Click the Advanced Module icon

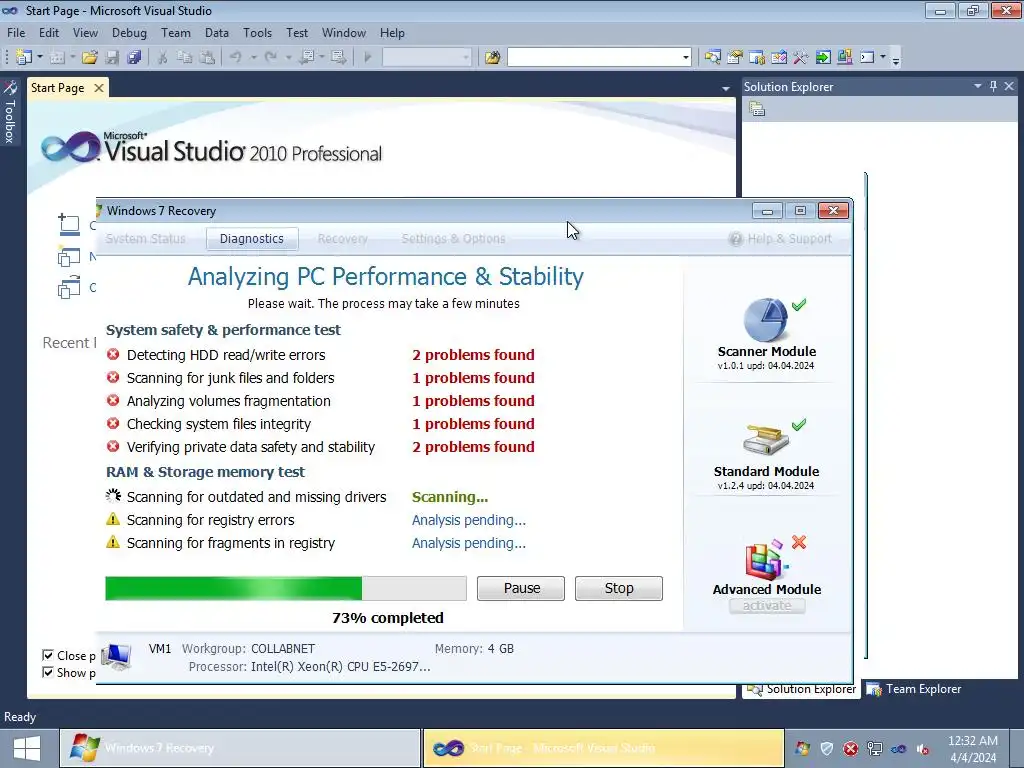765,560
